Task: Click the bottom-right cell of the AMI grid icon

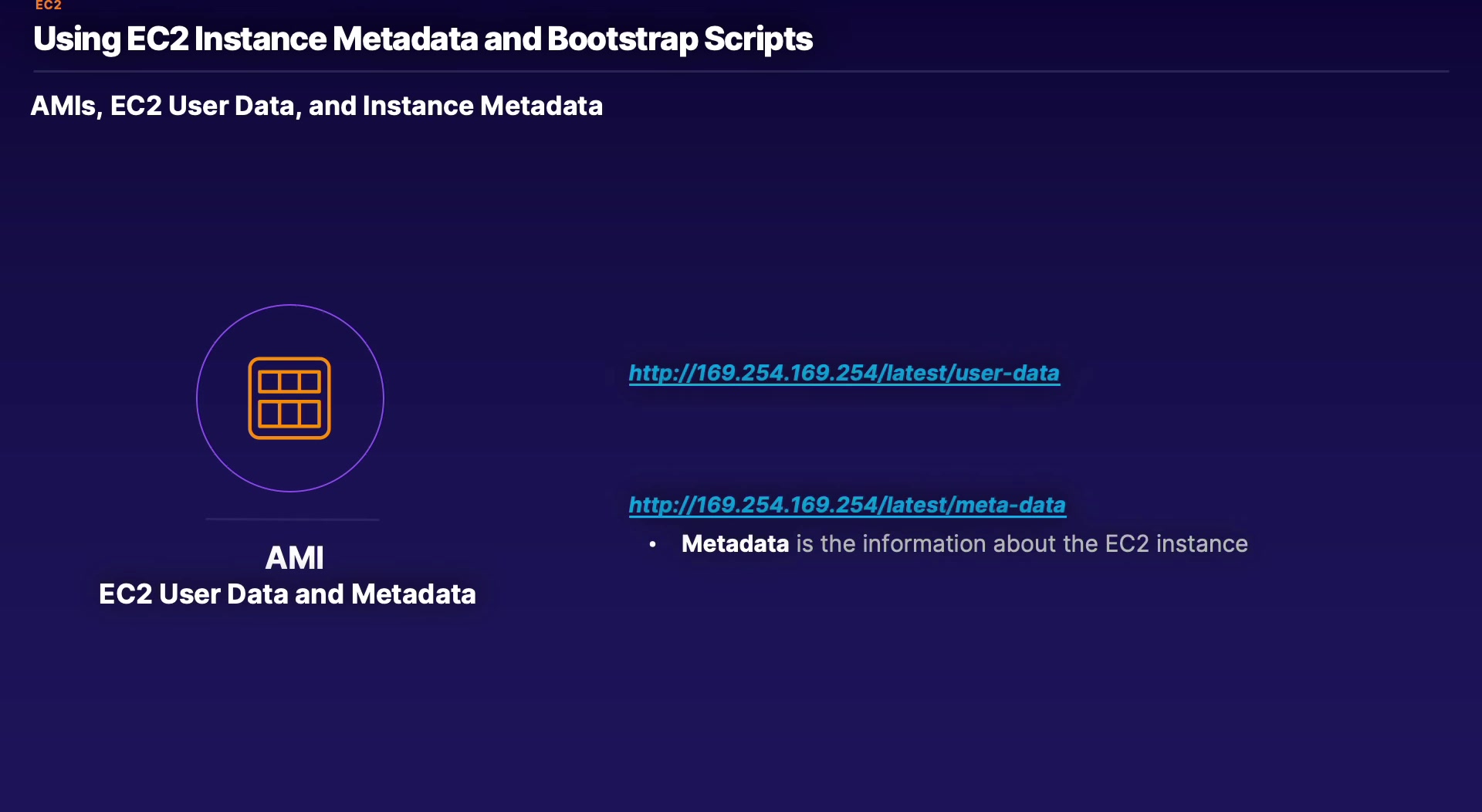Action: click(310, 414)
